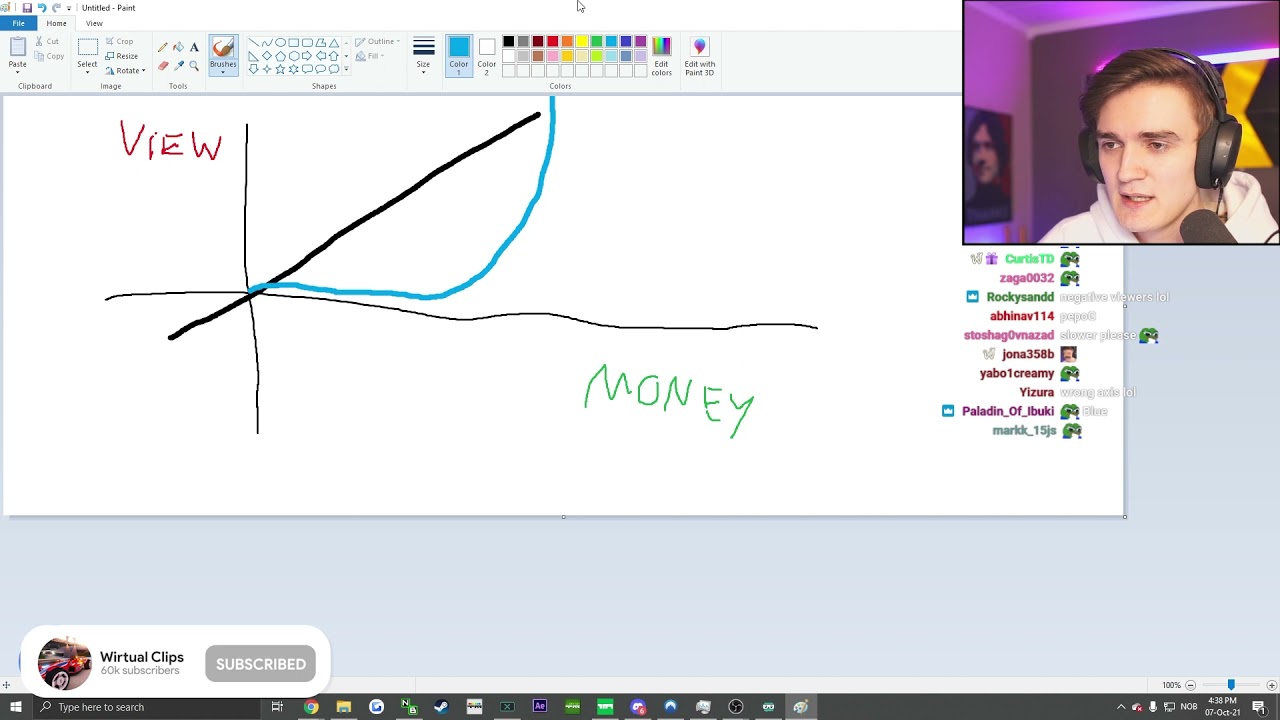Screen dimensions: 1280x720
Task: Select the rectangular Select tool
Action: (87, 46)
